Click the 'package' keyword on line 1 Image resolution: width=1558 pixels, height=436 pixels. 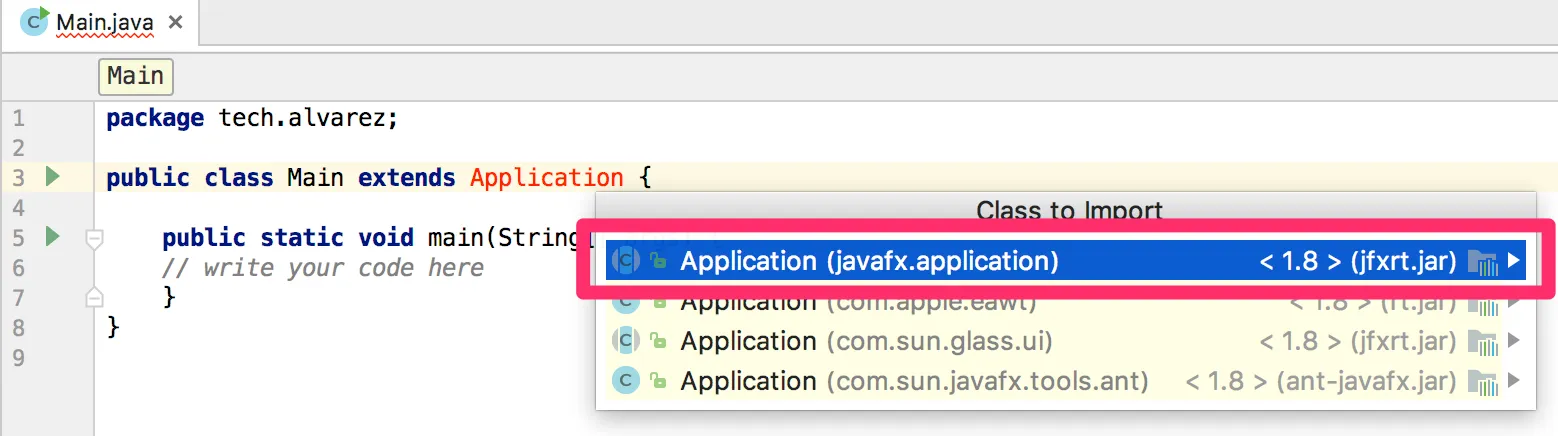pos(155,119)
